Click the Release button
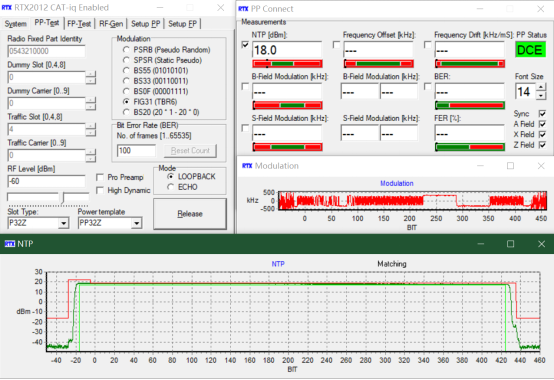 pos(190,214)
